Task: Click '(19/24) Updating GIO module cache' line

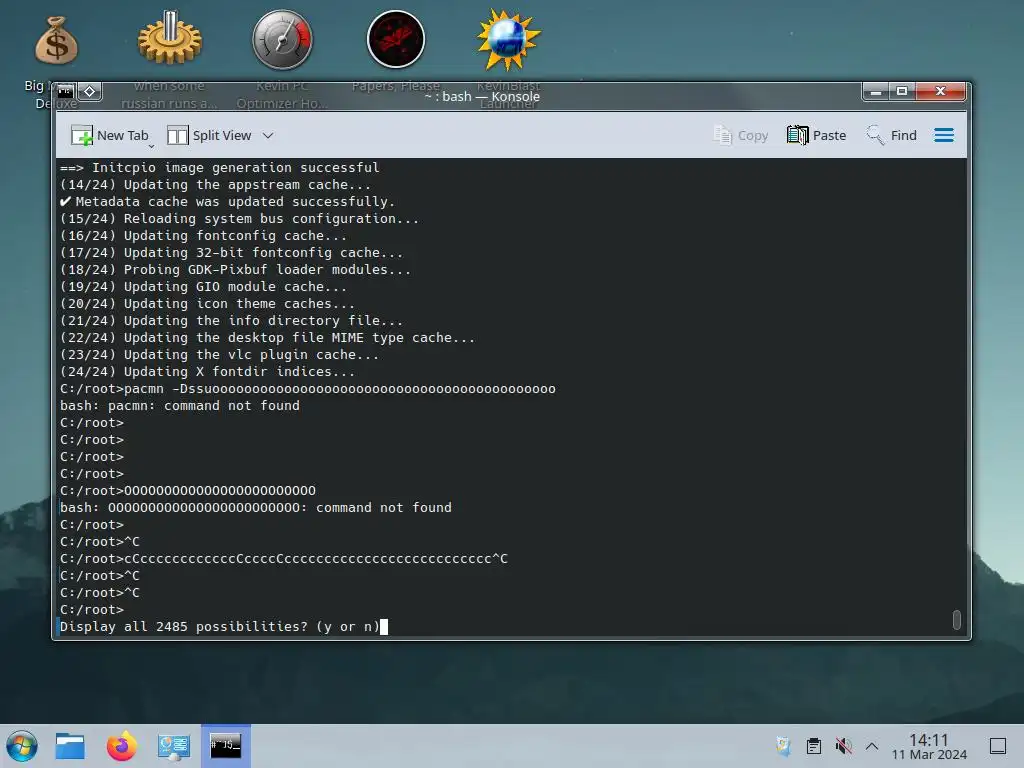Action: click(203, 287)
